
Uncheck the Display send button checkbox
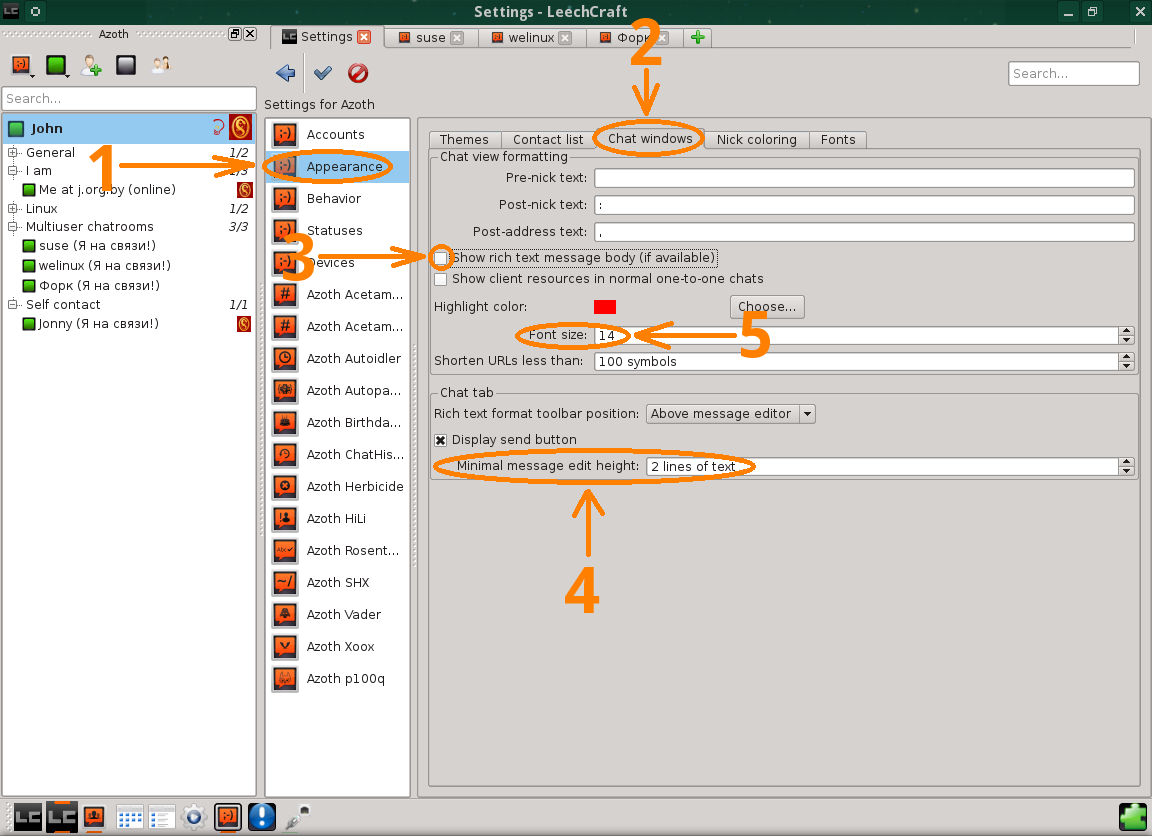pyautogui.click(x=441, y=440)
